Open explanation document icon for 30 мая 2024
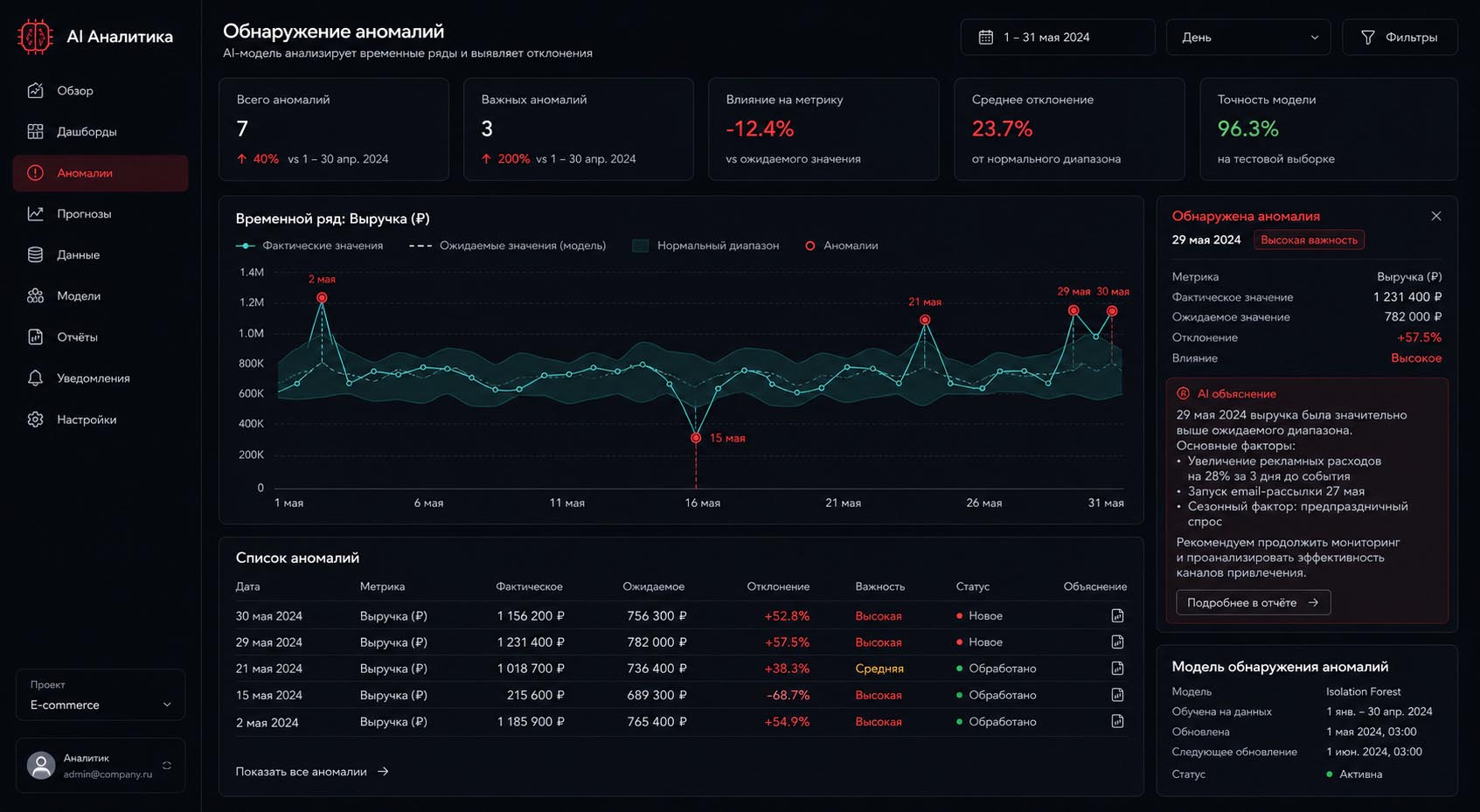Screen dimensions: 1480x812 pos(1117,615)
